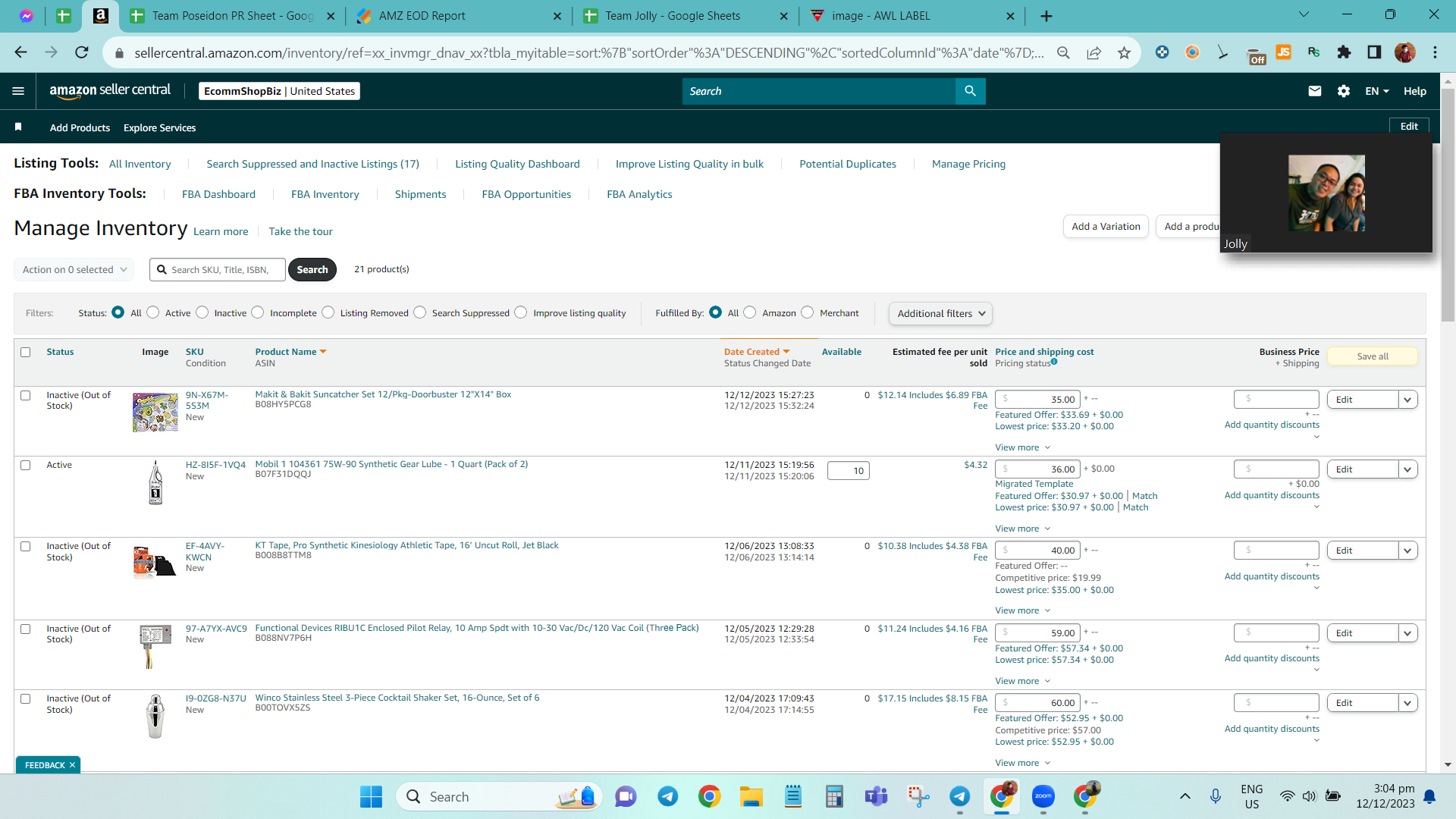Open the messages envelope icon
1456x819 pixels.
point(1315,91)
